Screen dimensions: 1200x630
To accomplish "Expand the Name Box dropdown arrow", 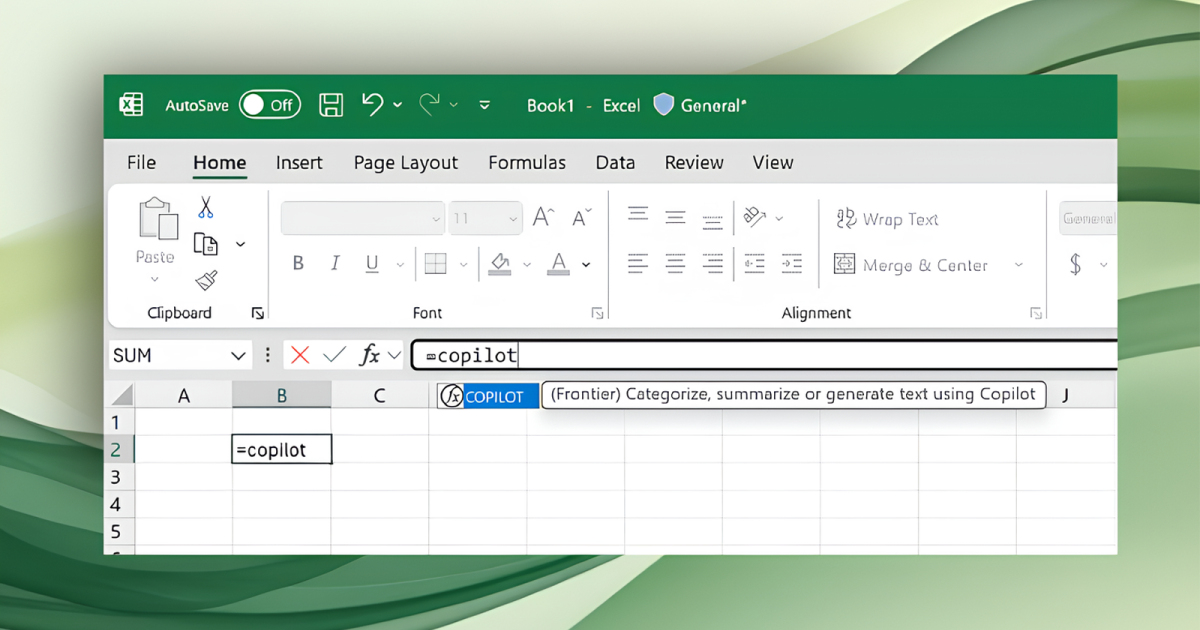I will coord(239,356).
